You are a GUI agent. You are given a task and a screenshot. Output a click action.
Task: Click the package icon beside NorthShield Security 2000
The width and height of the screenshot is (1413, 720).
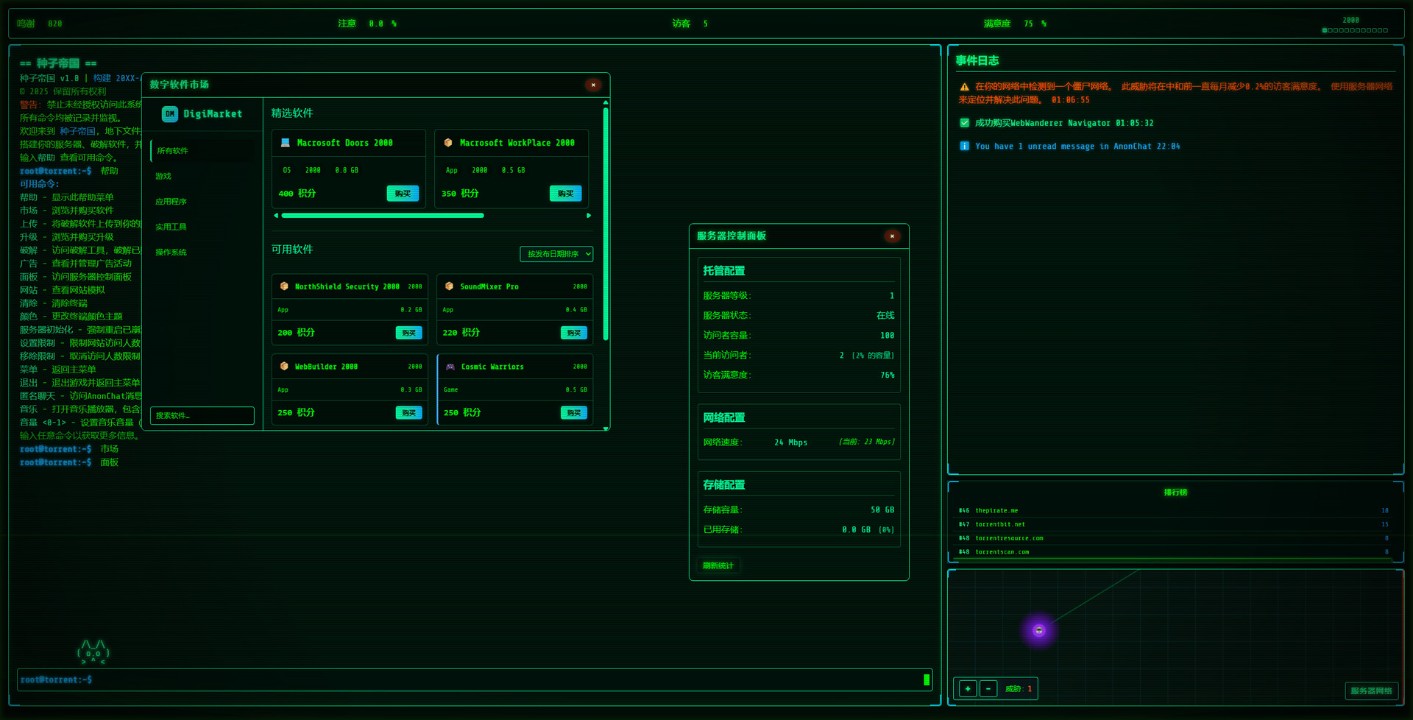[x=284, y=287]
